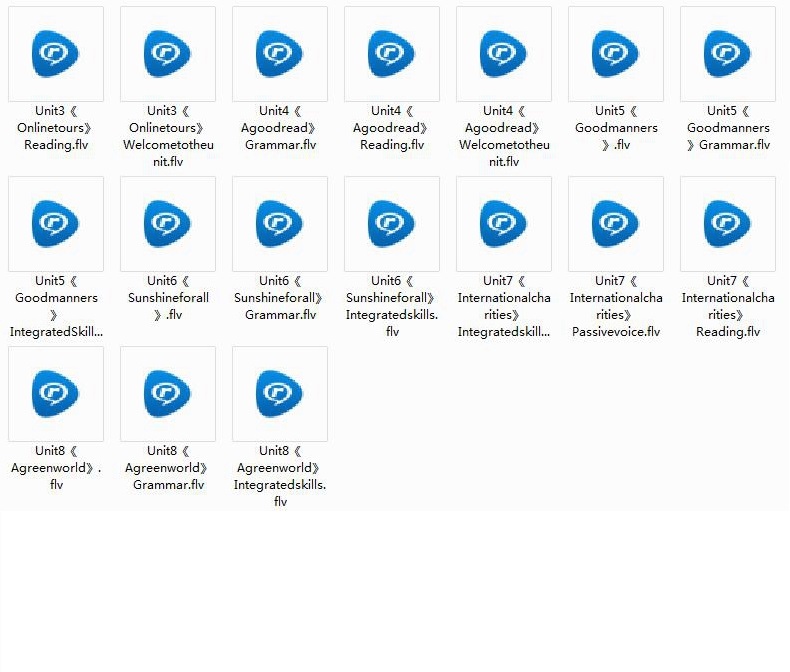Pick the Unit7 Internationalcharities Passivevoice.flv icon

(616, 224)
